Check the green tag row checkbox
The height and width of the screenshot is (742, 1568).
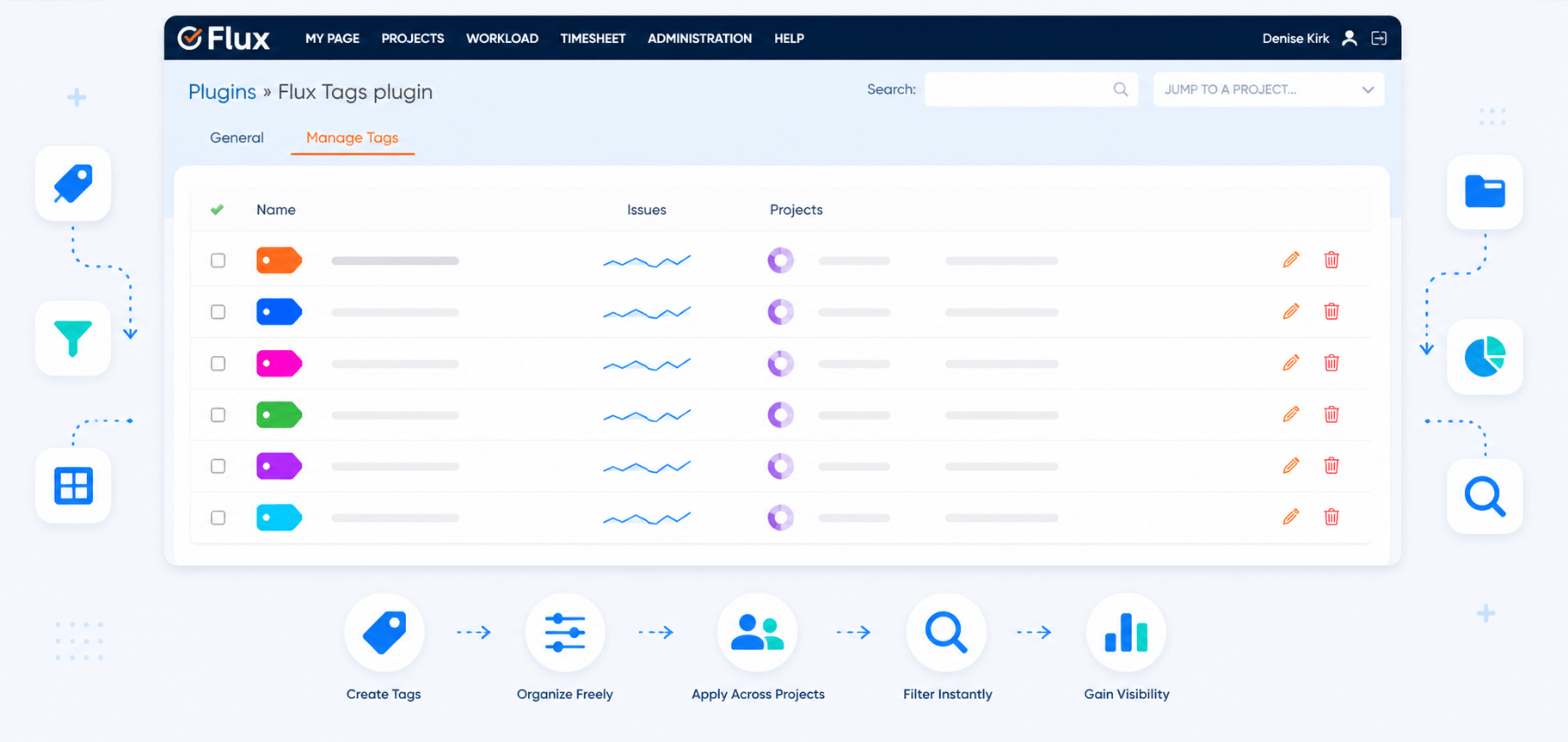tap(218, 415)
